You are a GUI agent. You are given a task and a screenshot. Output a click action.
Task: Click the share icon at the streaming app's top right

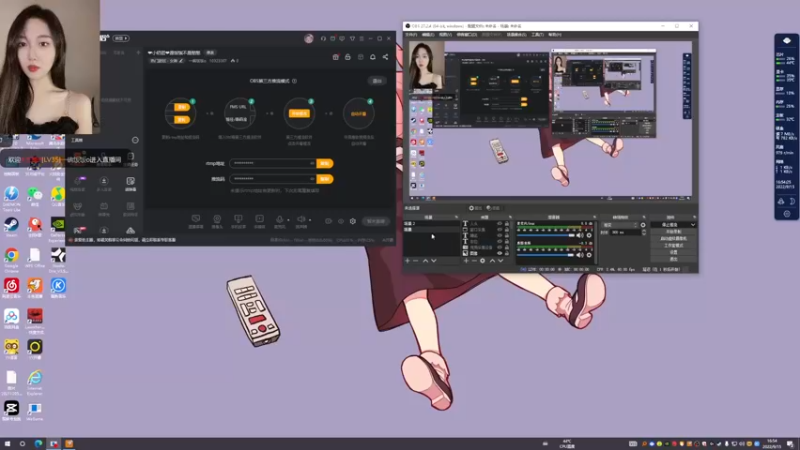pyautogui.click(x=385, y=57)
